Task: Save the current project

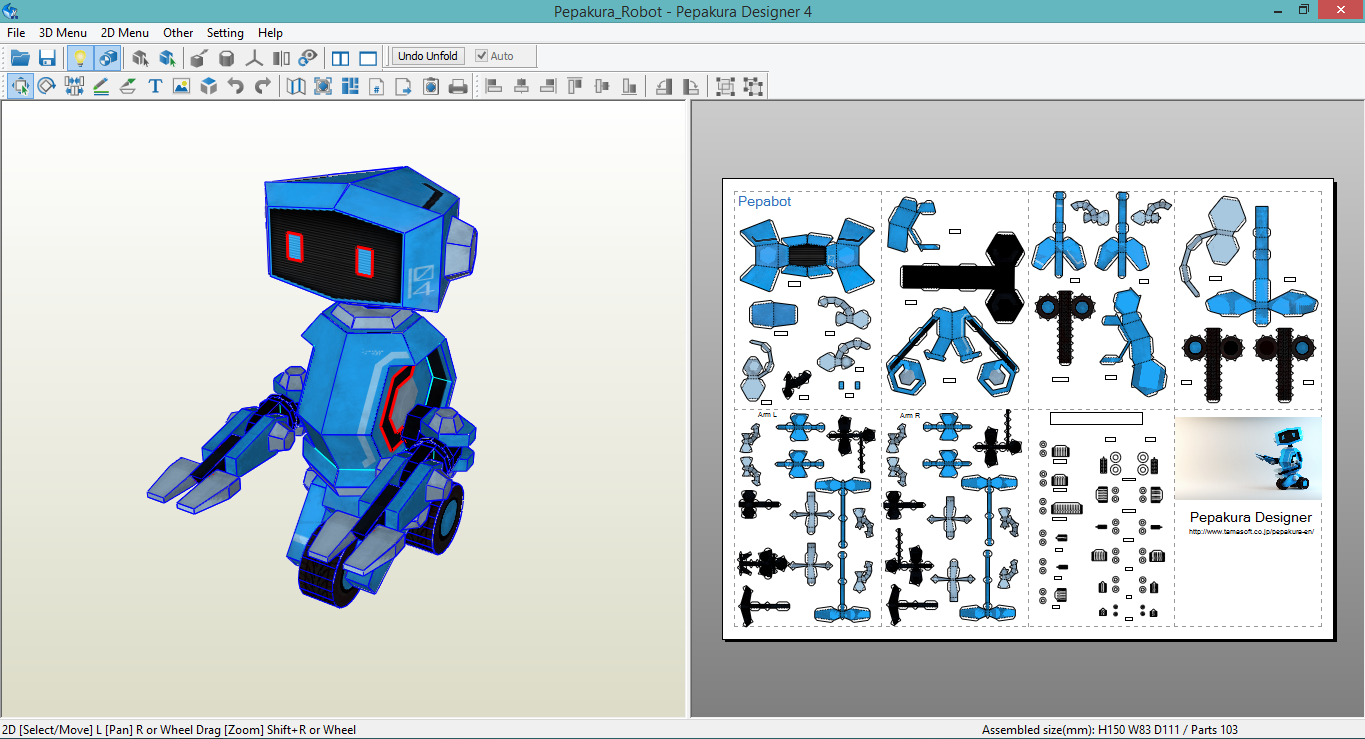Action: (x=47, y=57)
